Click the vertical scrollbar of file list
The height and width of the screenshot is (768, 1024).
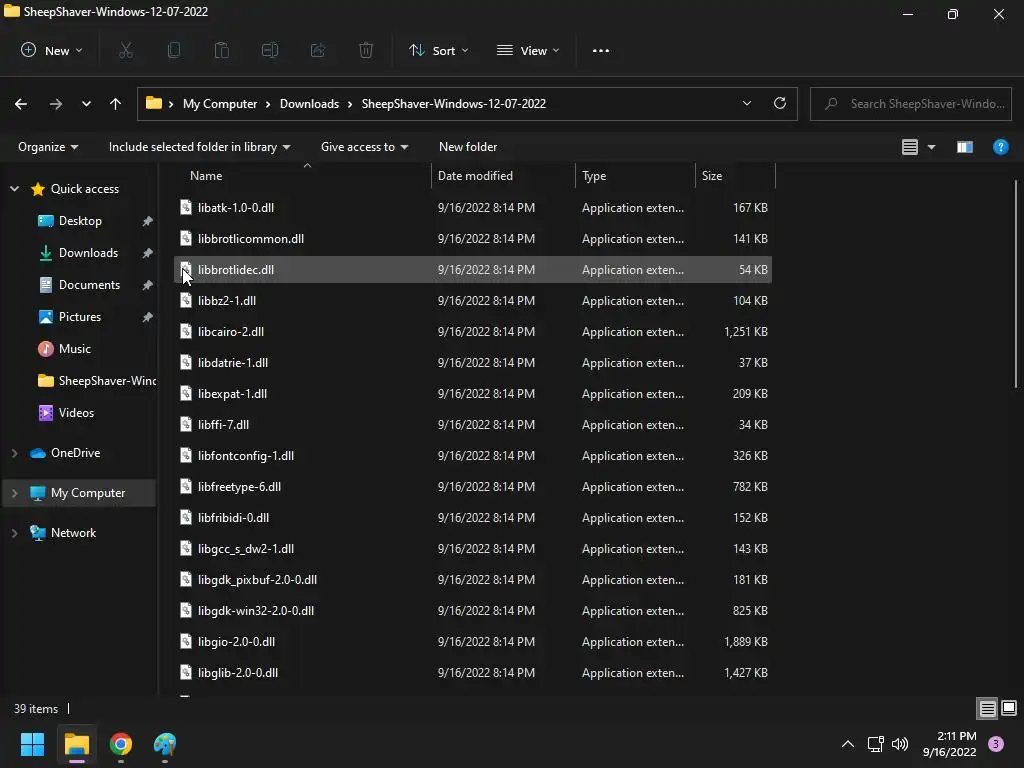(x=1016, y=284)
